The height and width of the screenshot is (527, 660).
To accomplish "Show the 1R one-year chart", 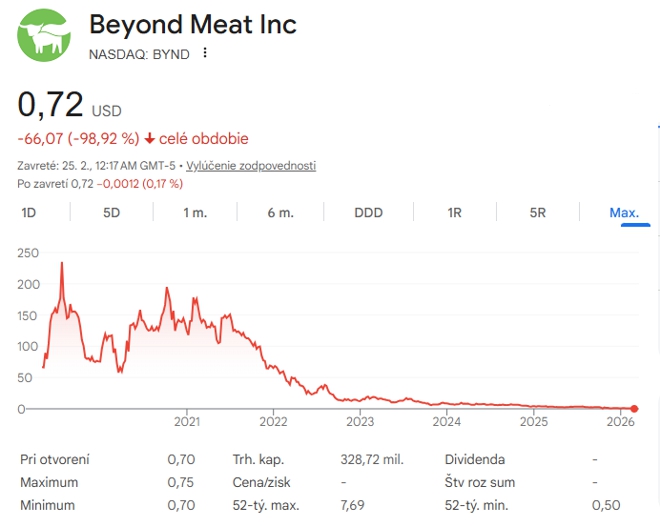I will 454,212.
